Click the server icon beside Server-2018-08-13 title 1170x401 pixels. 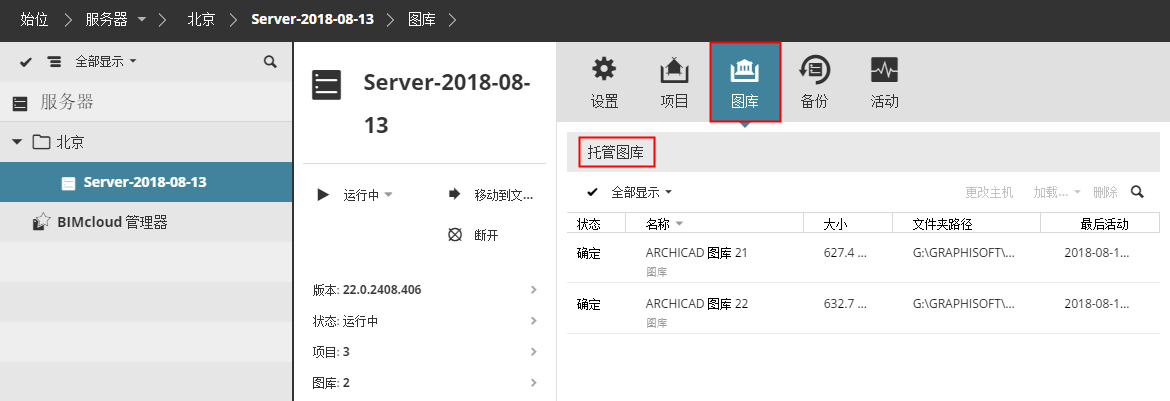point(326,84)
